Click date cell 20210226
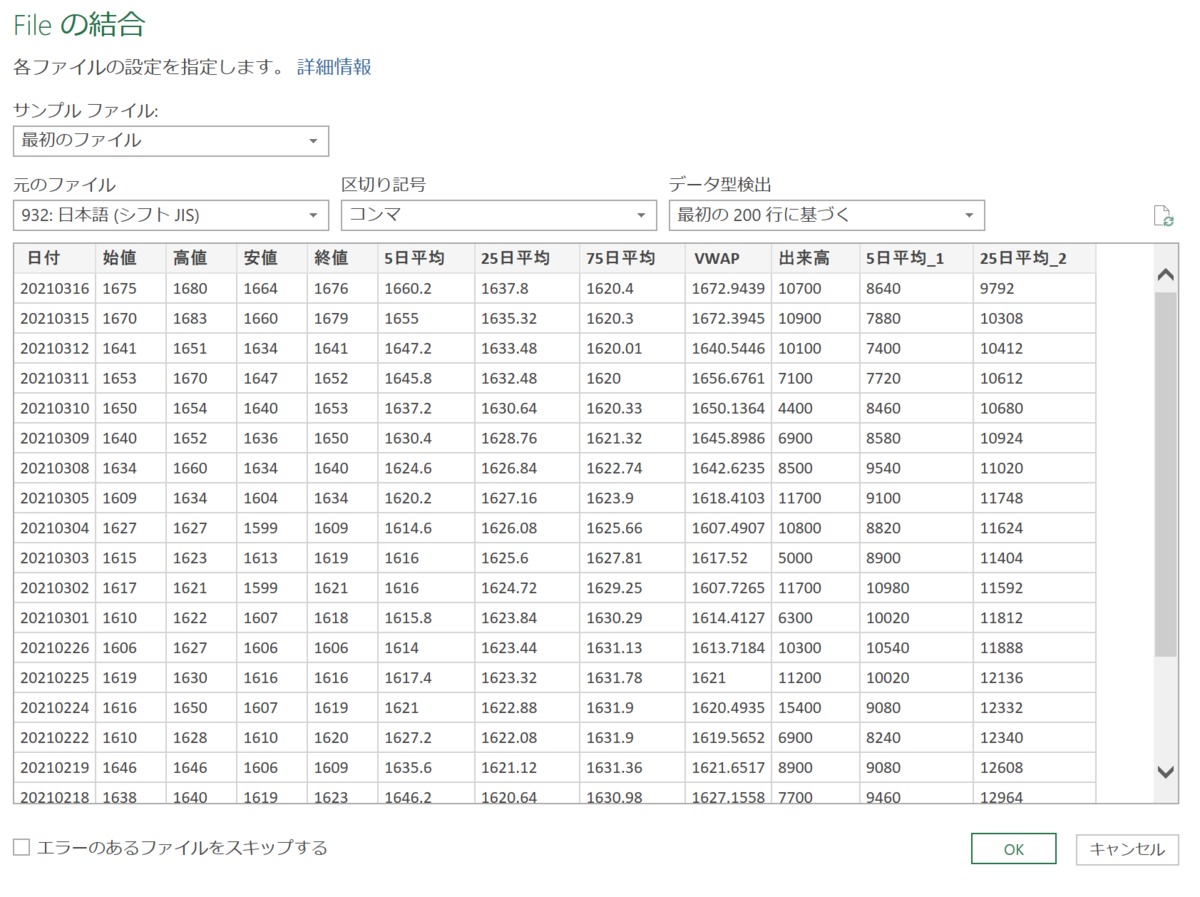Viewport: 1200px width, 897px height. (x=55, y=648)
